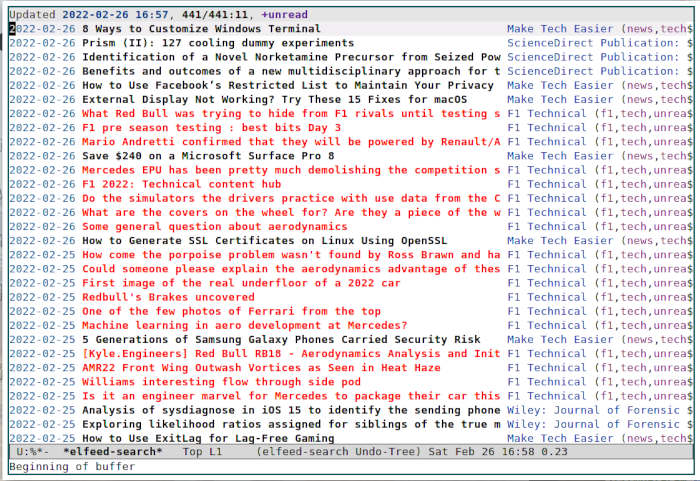Select 'F1 2022: Technical content hub' entry

(182, 184)
